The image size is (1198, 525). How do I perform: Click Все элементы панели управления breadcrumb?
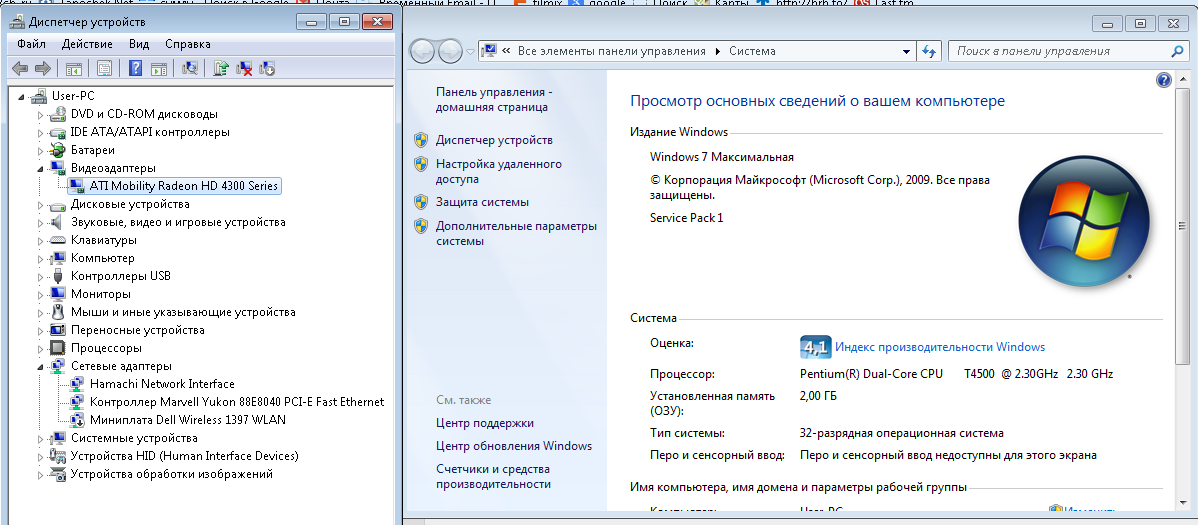612,51
